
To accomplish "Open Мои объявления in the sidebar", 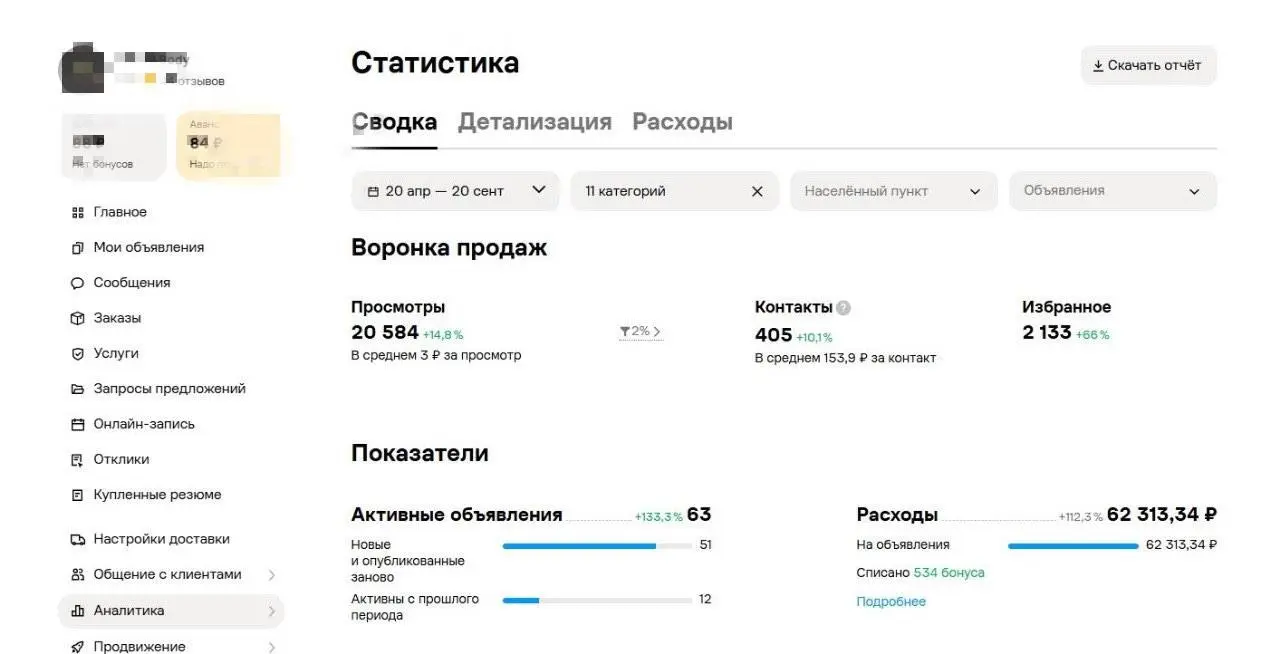I will click(x=149, y=247).
